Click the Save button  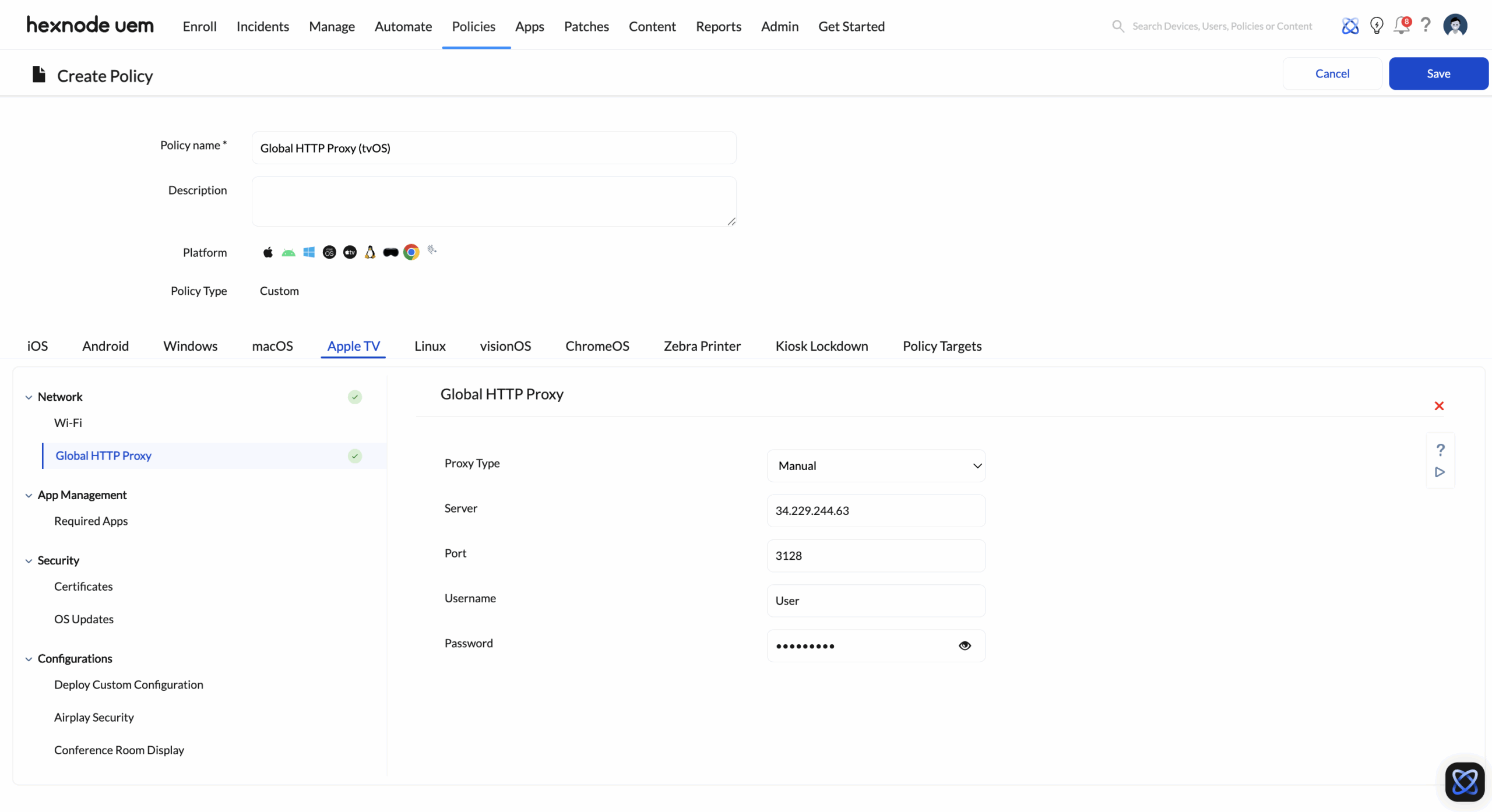click(1438, 73)
